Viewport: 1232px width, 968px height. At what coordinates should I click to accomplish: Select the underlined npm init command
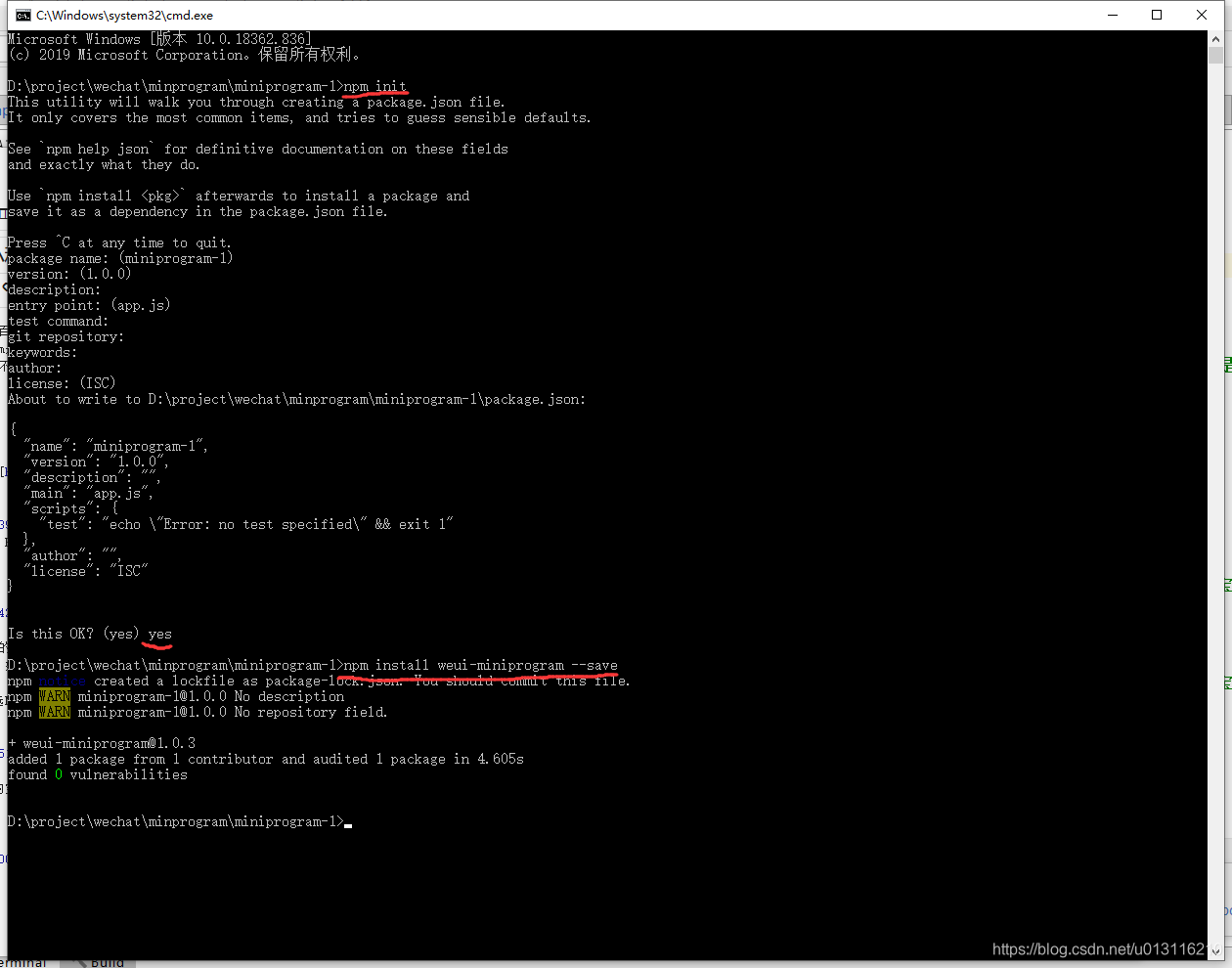373,85
